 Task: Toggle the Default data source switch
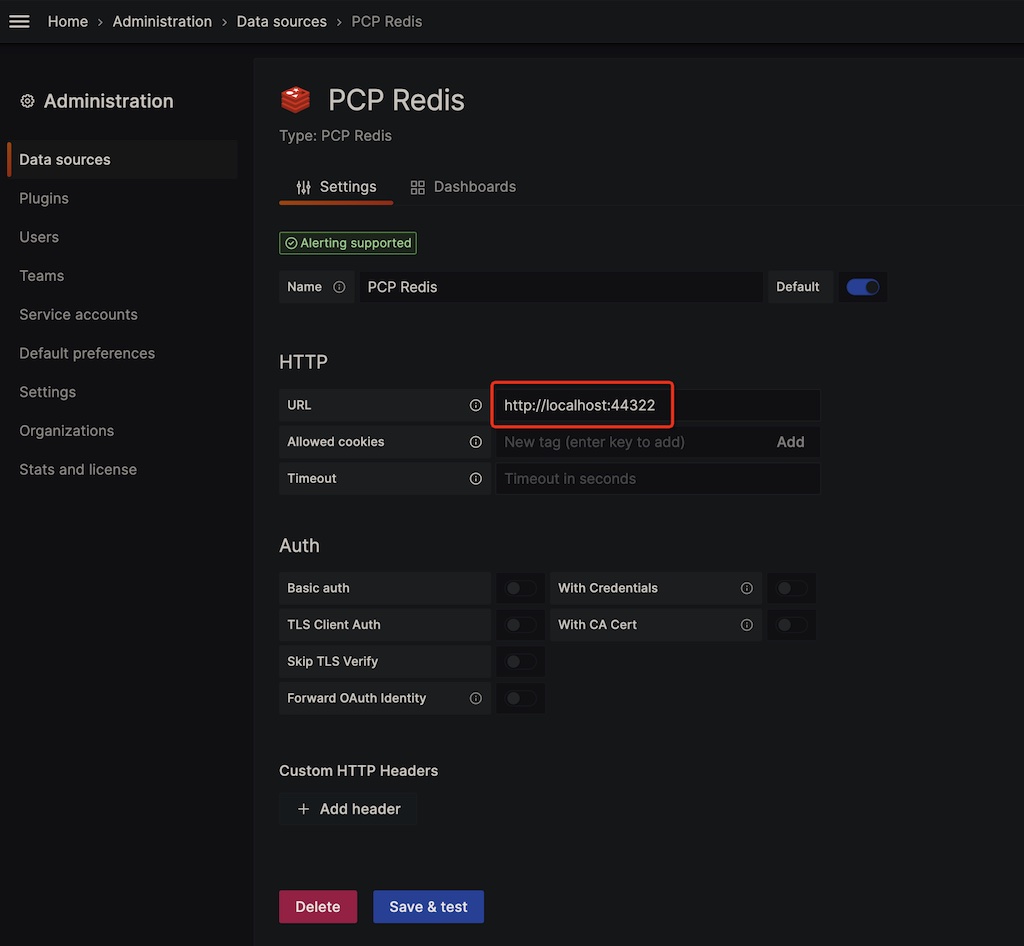863,287
